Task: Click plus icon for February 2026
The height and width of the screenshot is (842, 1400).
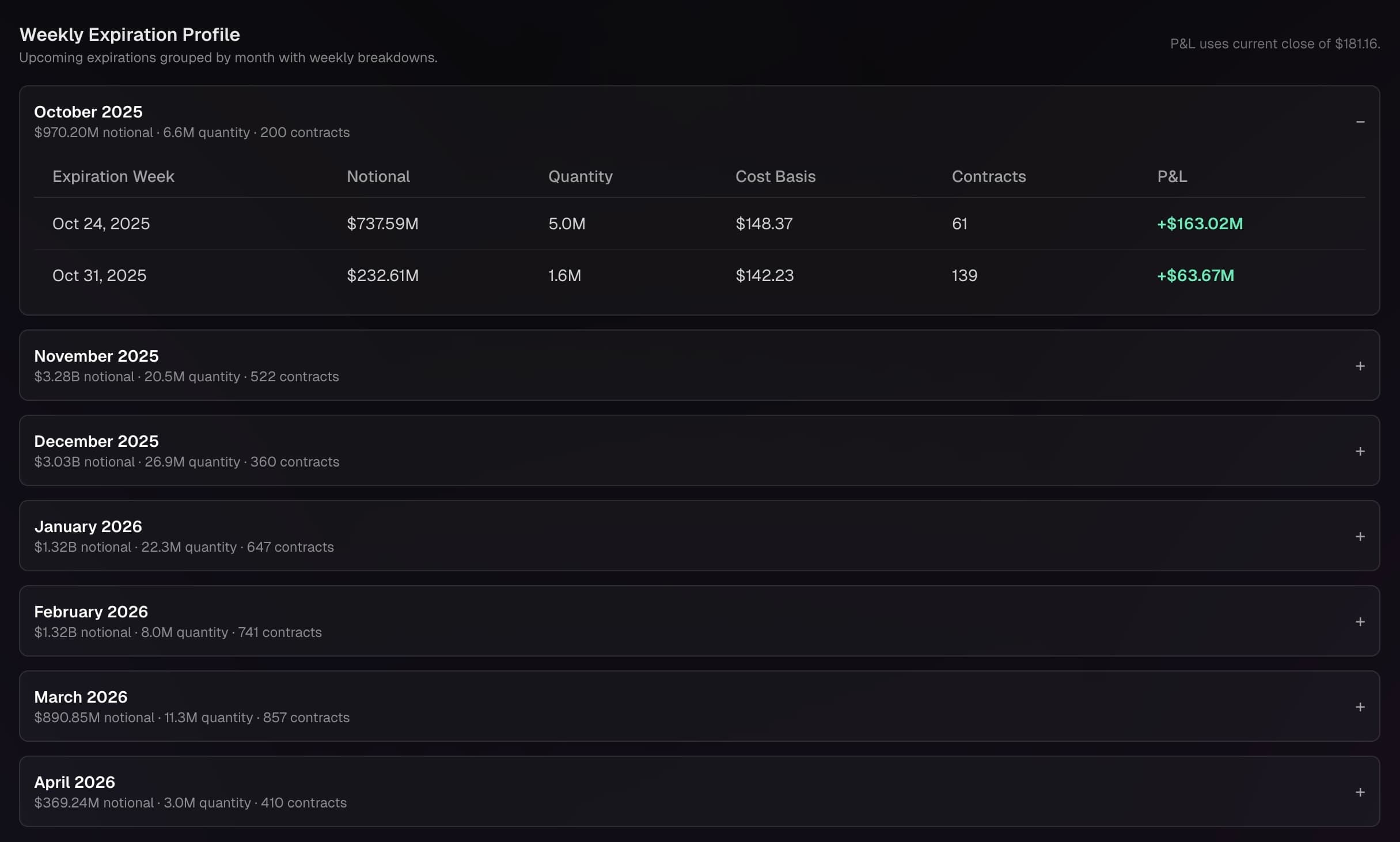Action: pos(1360,622)
